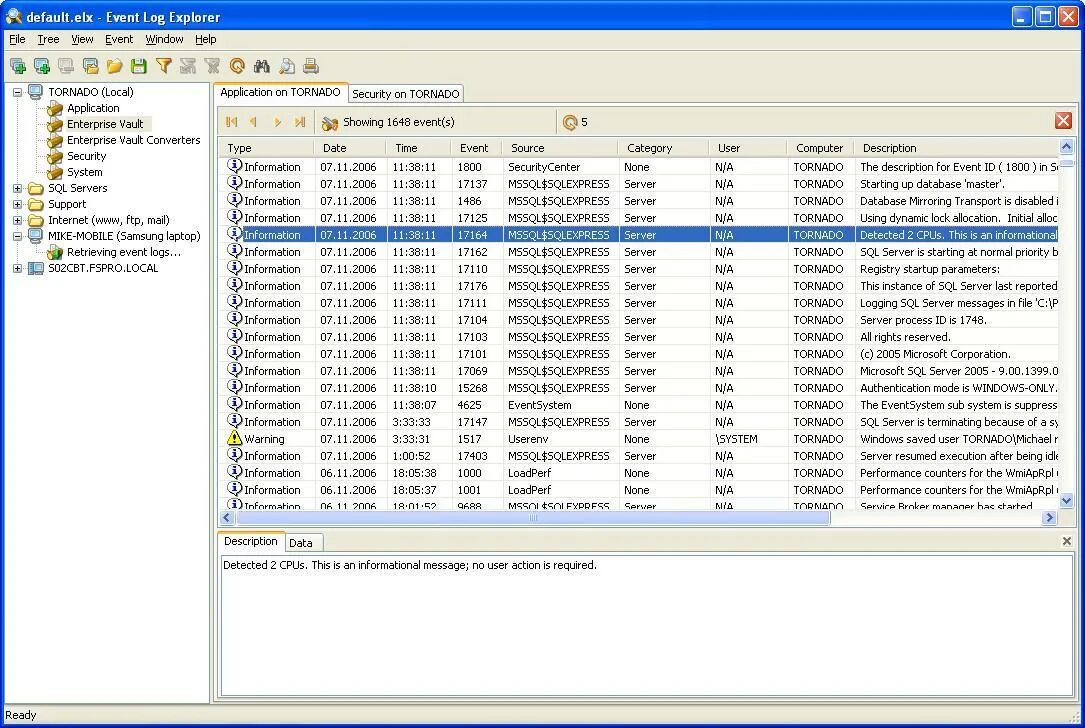Click the second add computer toolbar icon

(42, 66)
